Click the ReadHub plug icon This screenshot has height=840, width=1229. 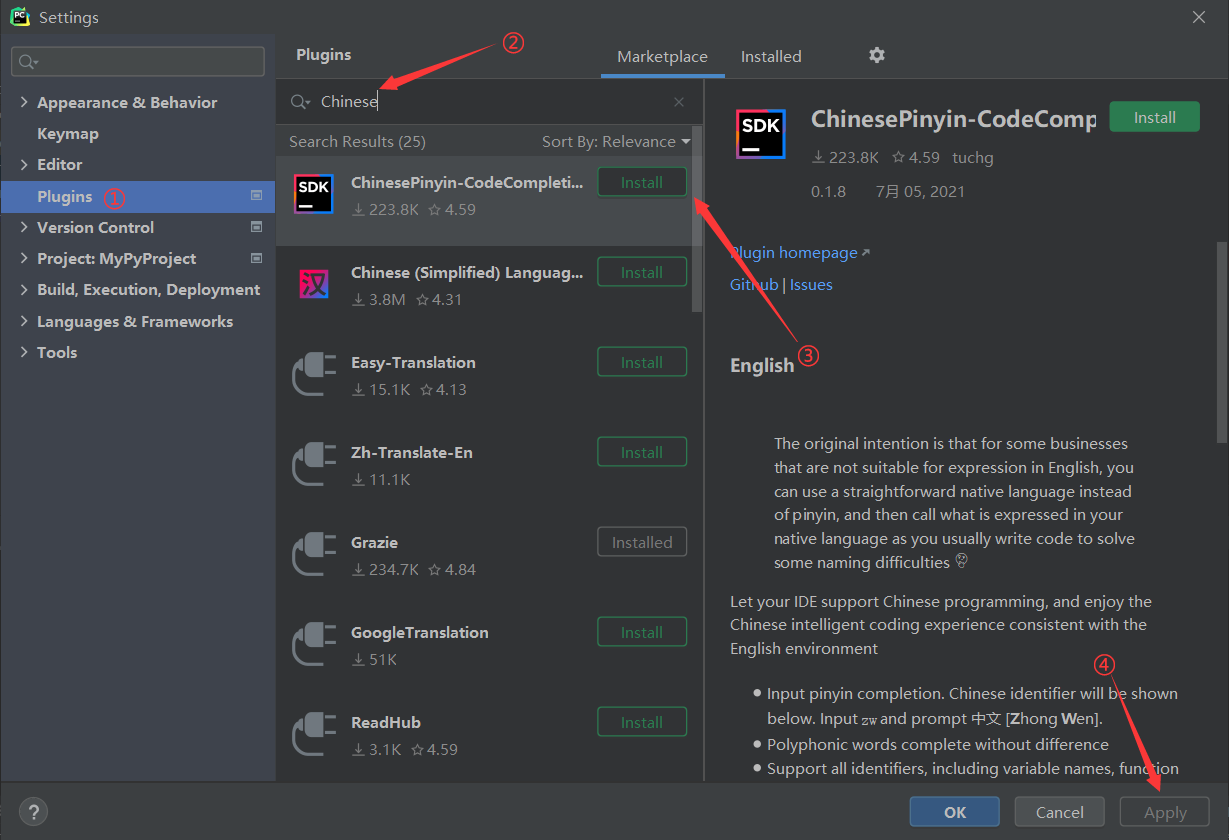tap(314, 734)
